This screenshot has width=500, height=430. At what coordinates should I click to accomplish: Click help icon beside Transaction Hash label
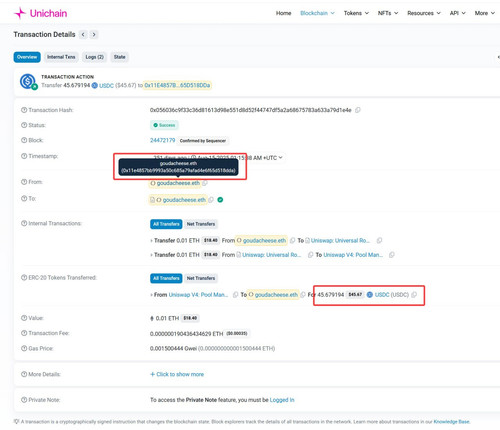coord(24,110)
